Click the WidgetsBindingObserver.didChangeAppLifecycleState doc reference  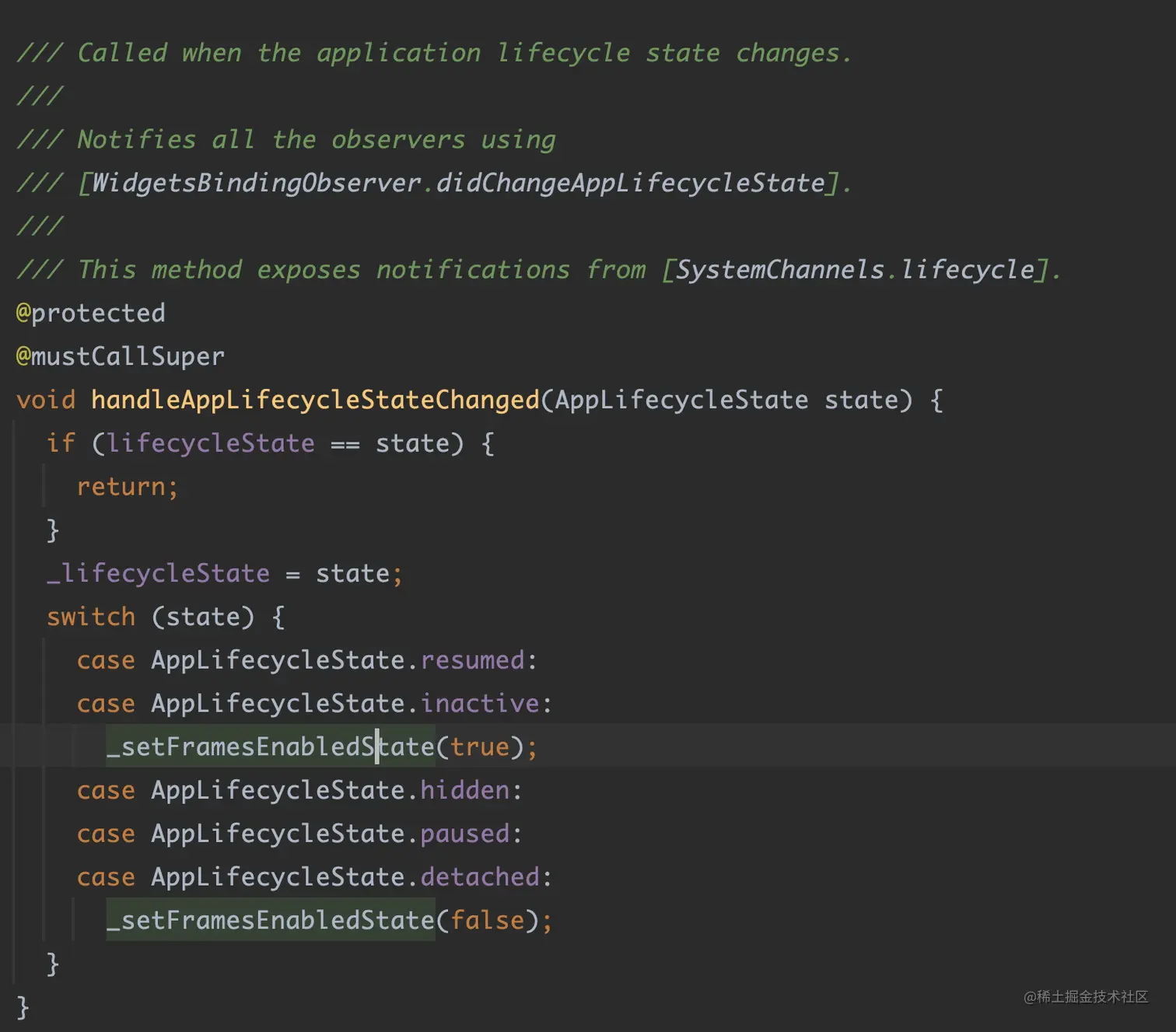tap(458, 183)
